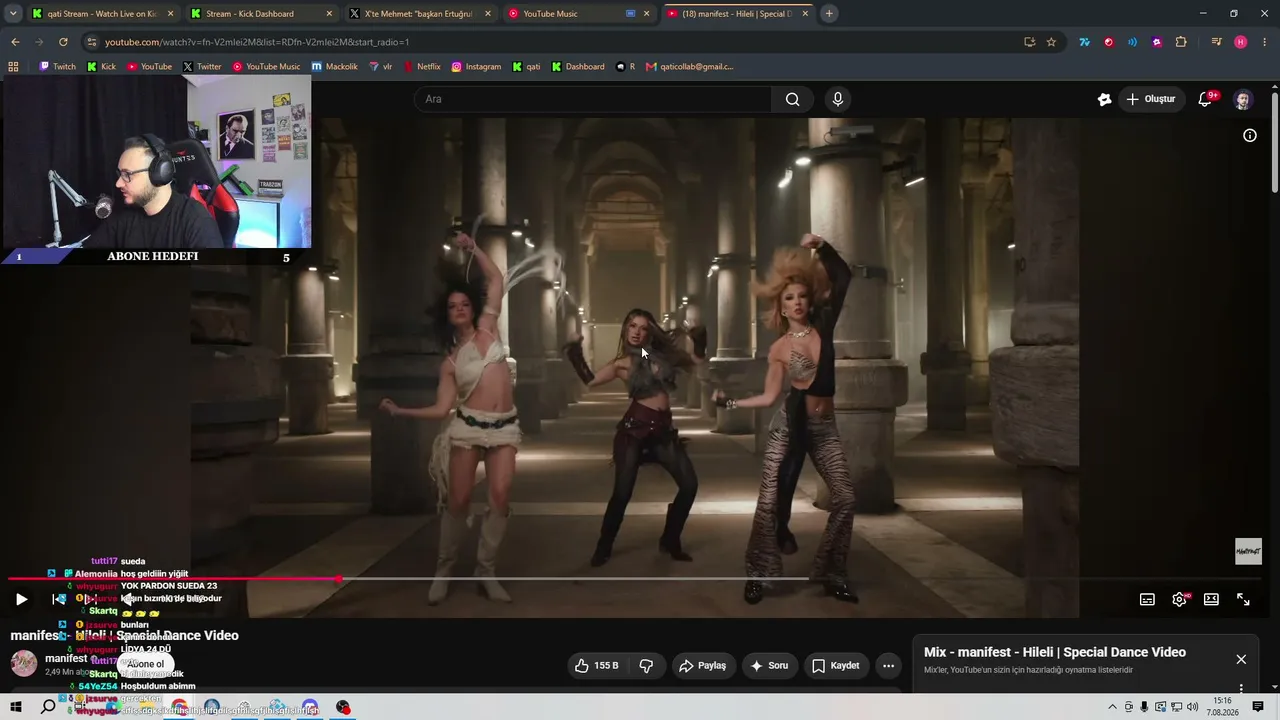Open the Windows notification center

1258,707
